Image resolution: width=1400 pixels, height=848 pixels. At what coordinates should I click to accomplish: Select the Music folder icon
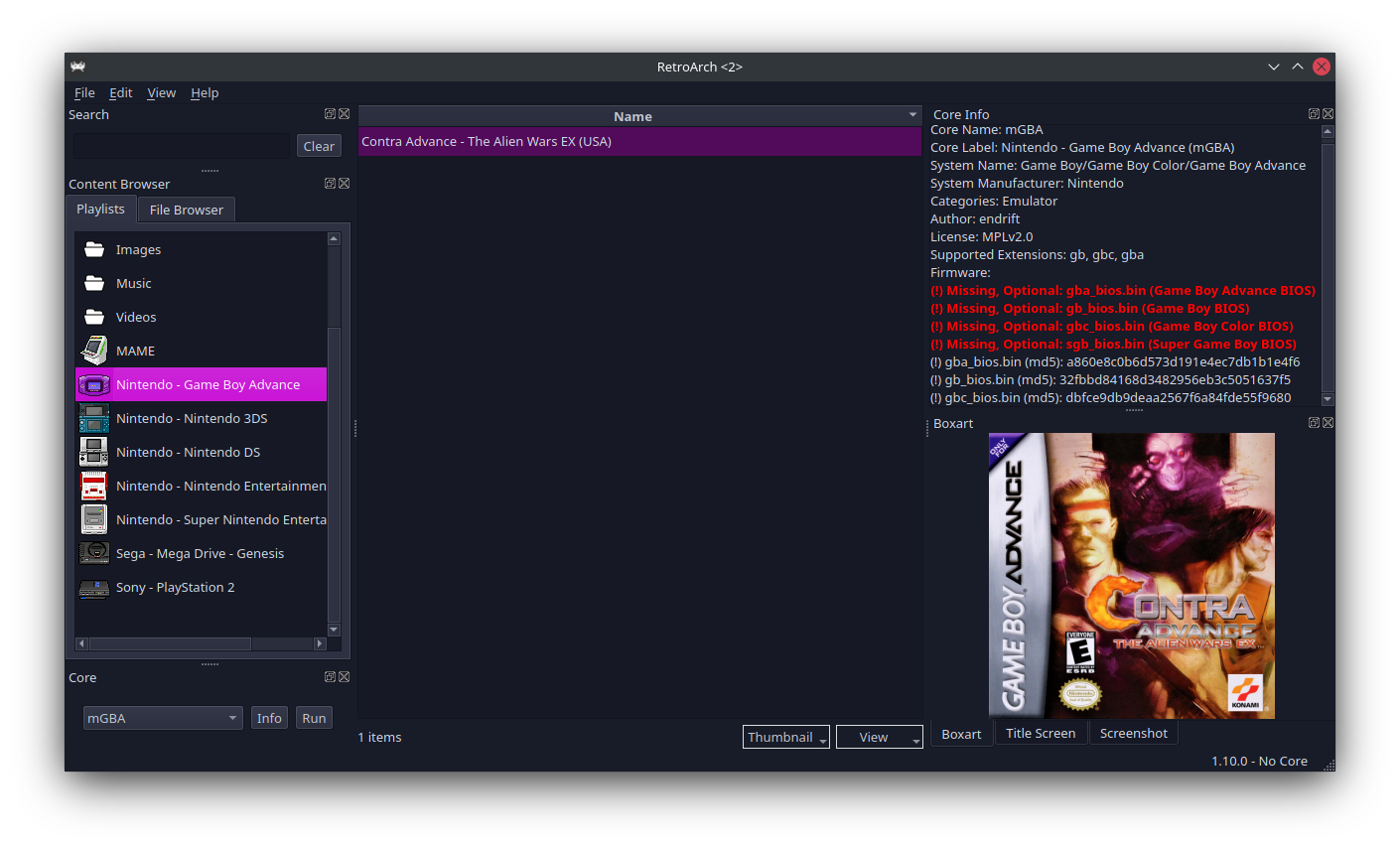pyautogui.click(x=94, y=283)
